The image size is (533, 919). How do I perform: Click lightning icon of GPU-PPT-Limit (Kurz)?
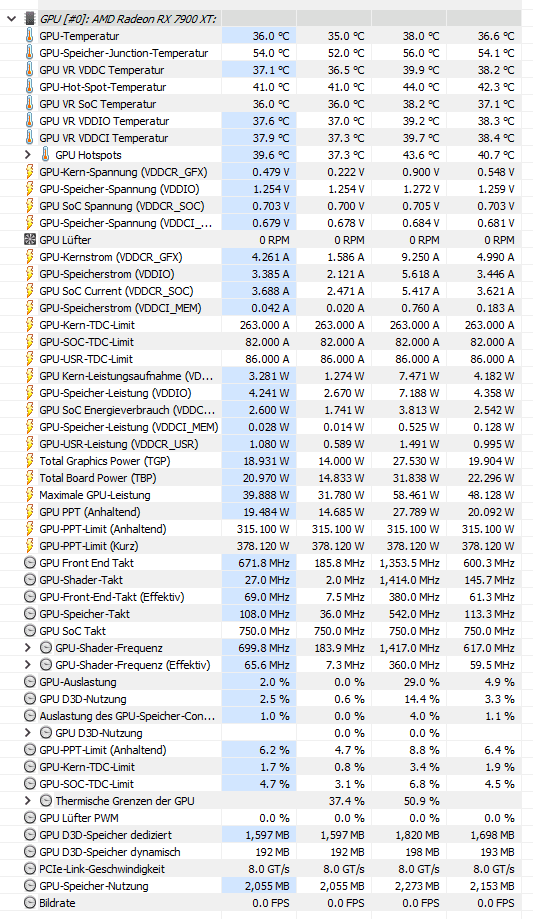(x=29, y=546)
